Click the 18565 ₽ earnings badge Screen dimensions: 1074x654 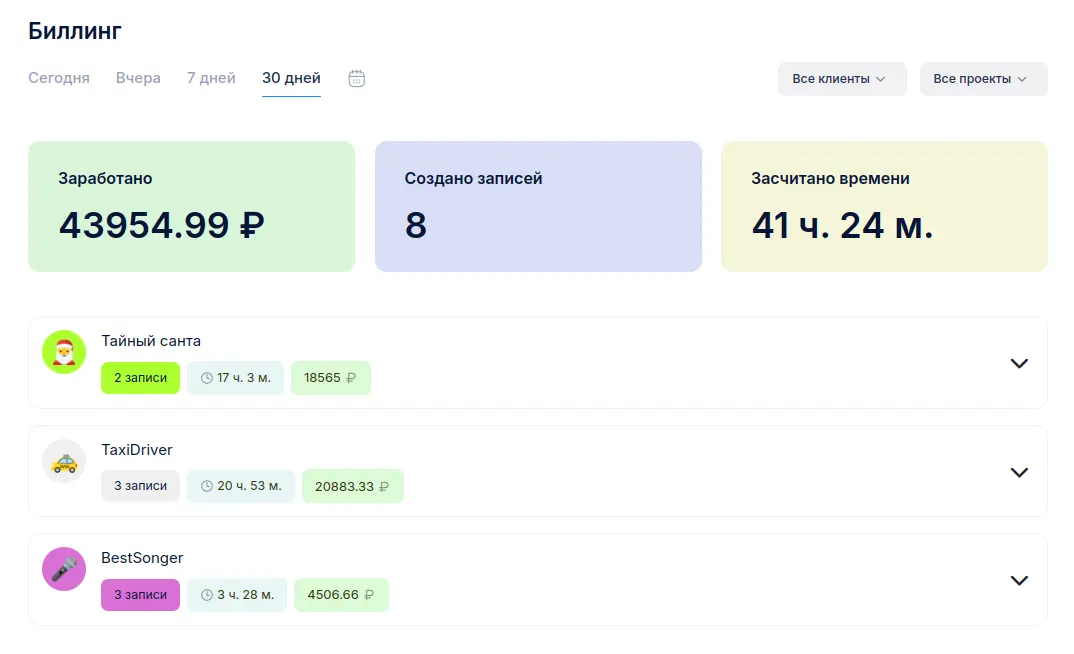pos(331,378)
